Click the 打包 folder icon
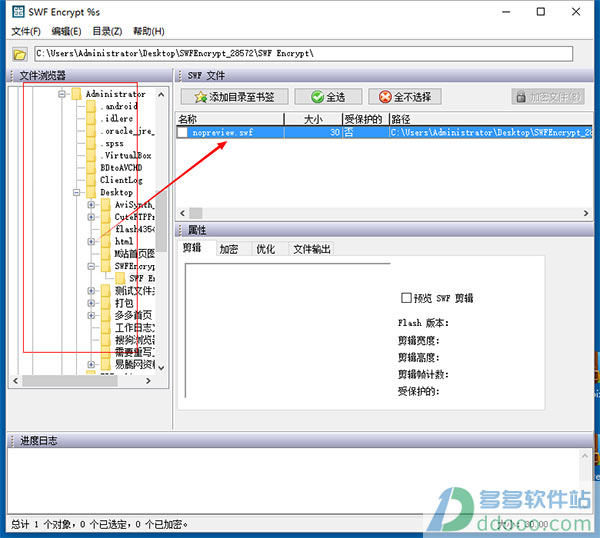Image resolution: width=600 pixels, height=538 pixels. pyautogui.click(x=106, y=303)
